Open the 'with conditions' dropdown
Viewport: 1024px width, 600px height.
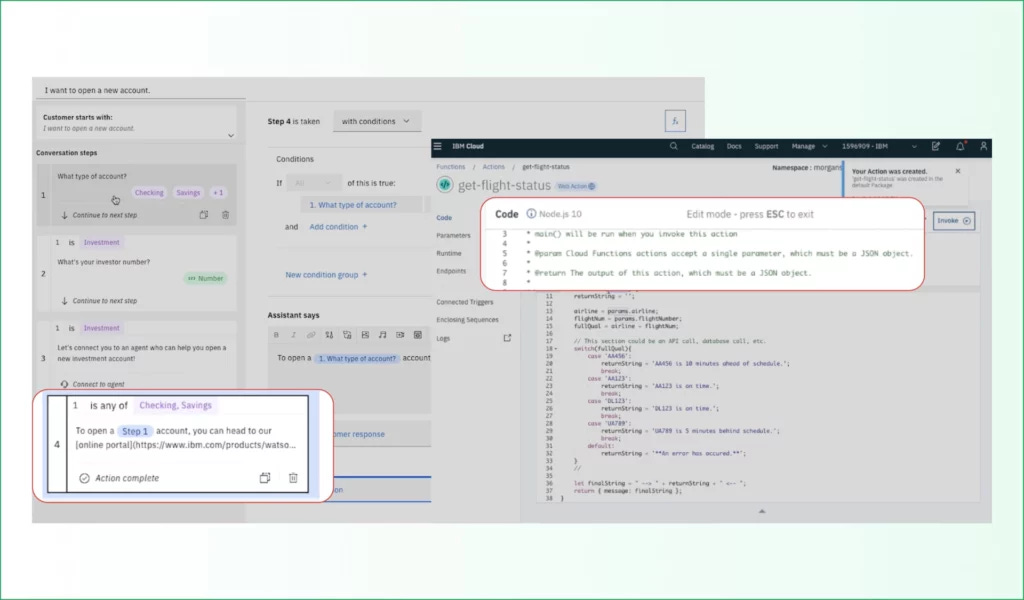pos(377,121)
